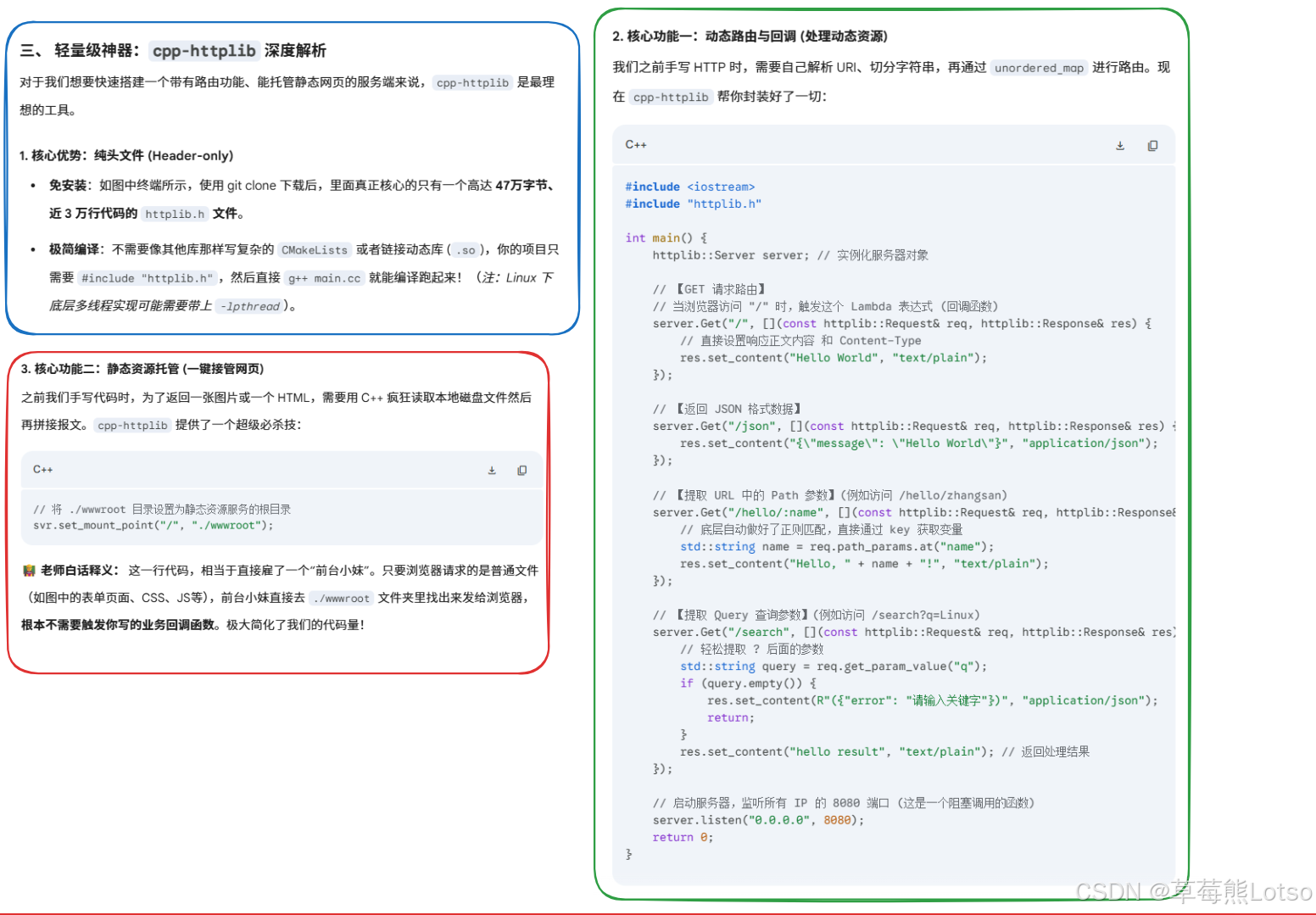Click the 'unordered_map' inline code chip

coord(1039,68)
